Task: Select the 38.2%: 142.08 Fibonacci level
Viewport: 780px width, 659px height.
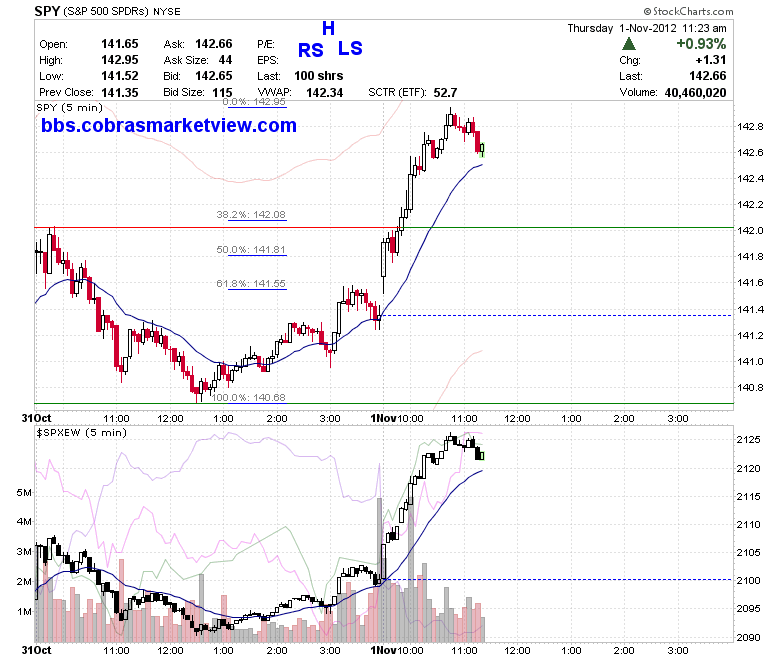Action: (251, 215)
